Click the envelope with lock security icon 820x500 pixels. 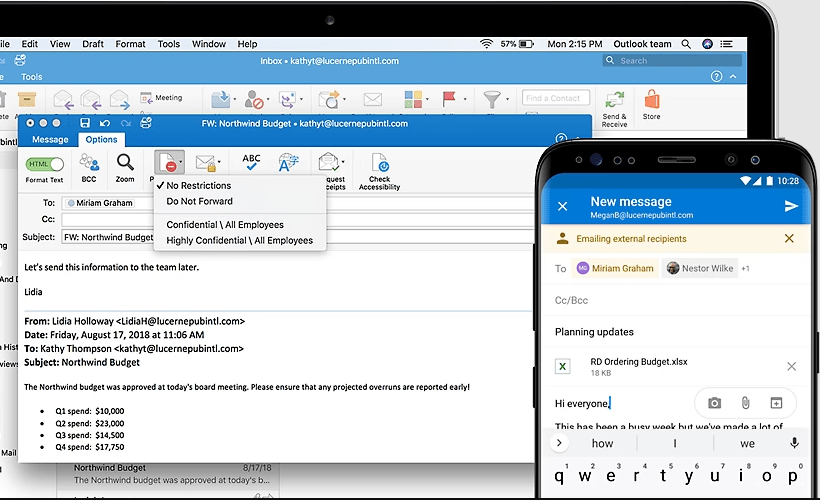point(205,163)
